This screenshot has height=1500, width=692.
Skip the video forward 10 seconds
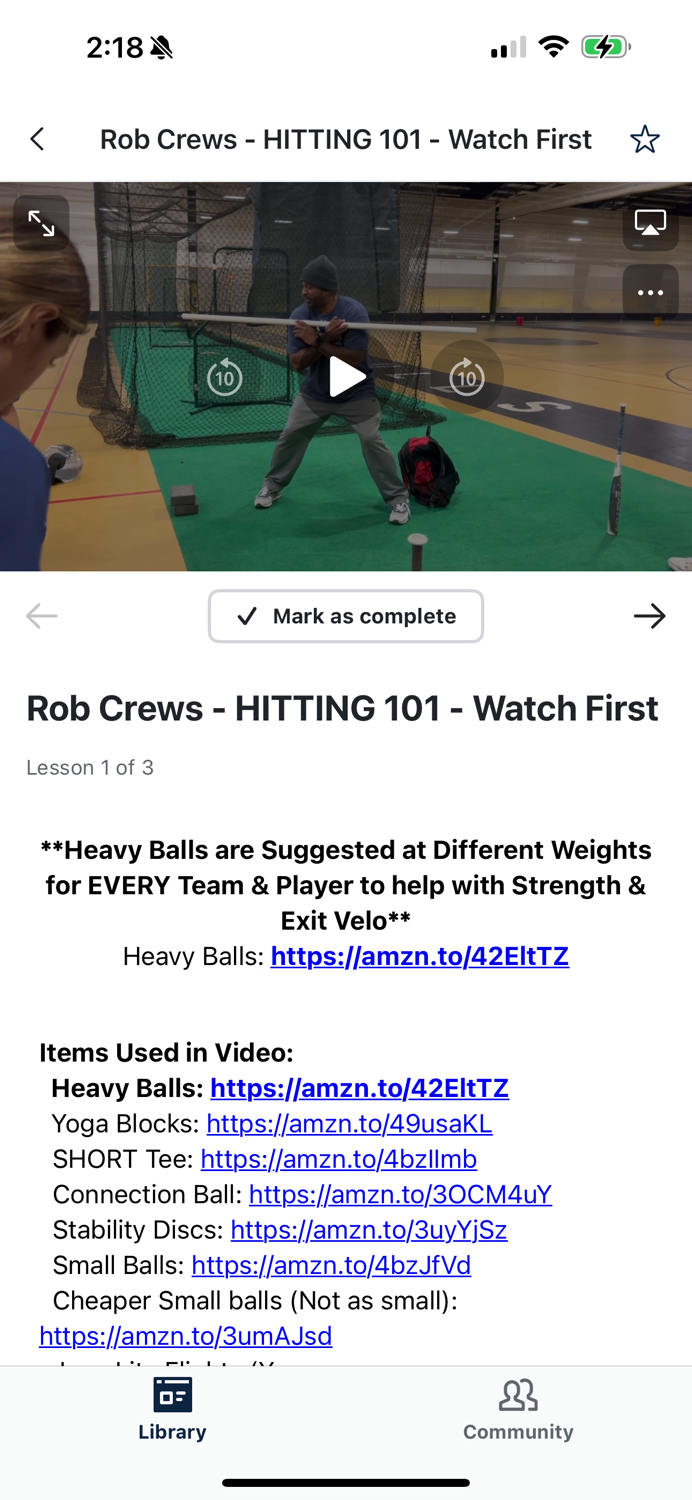[x=466, y=377]
